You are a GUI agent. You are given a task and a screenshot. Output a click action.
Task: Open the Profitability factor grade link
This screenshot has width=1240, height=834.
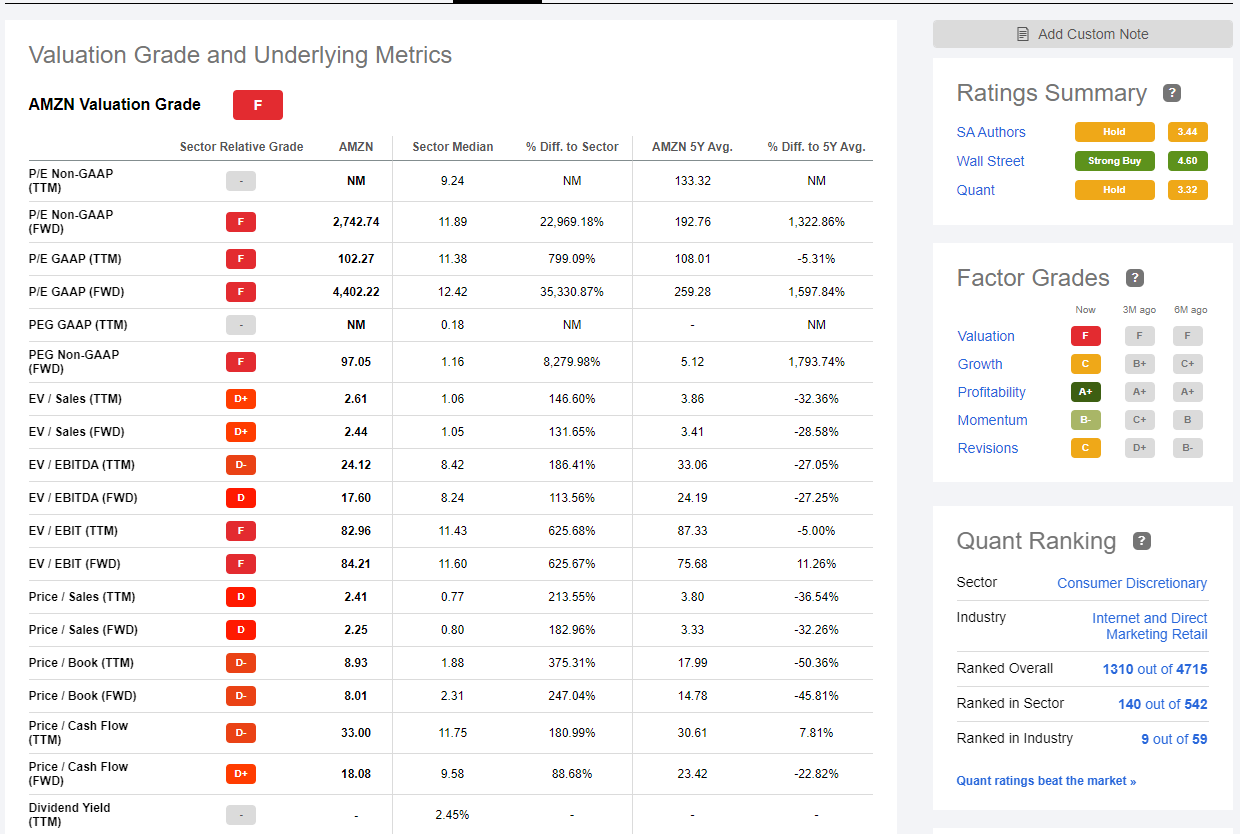[x=992, y=392]
